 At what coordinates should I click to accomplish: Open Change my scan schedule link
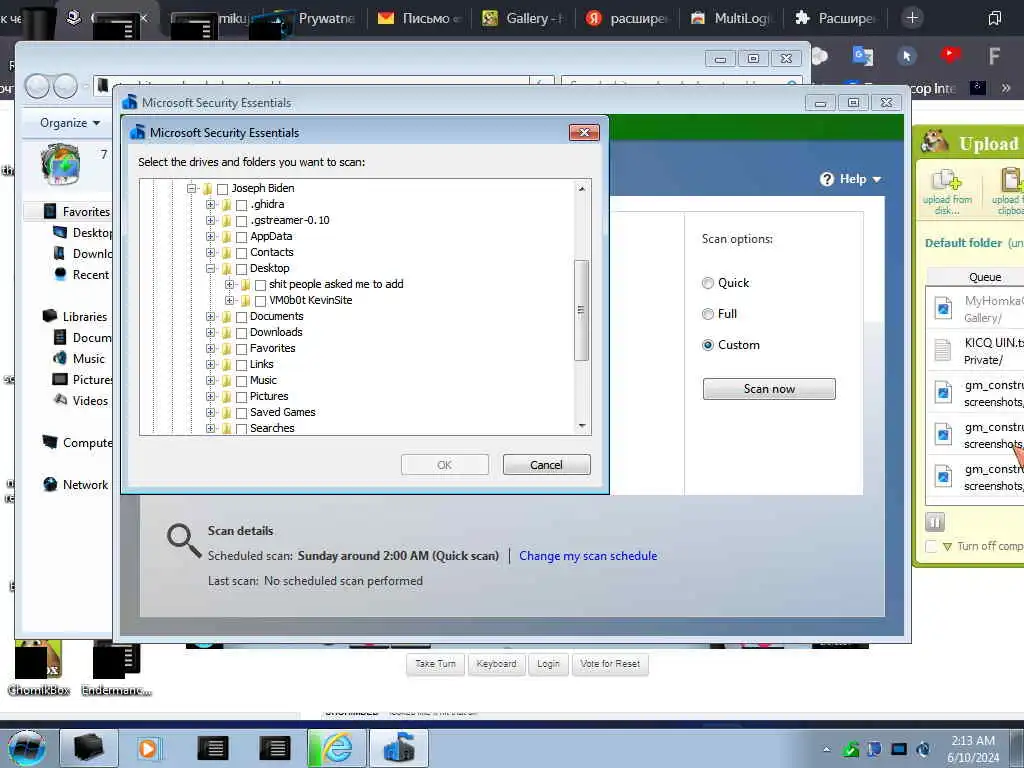pyautogui.click(x=588, y=556)
